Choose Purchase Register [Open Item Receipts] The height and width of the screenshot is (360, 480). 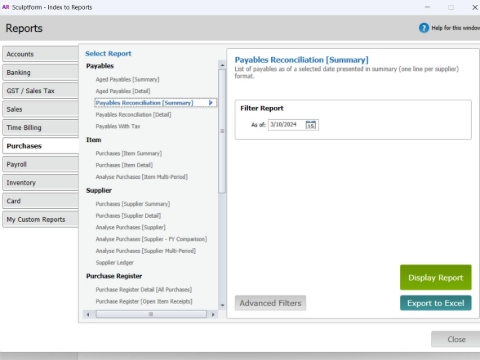click(x=144, y=301)
